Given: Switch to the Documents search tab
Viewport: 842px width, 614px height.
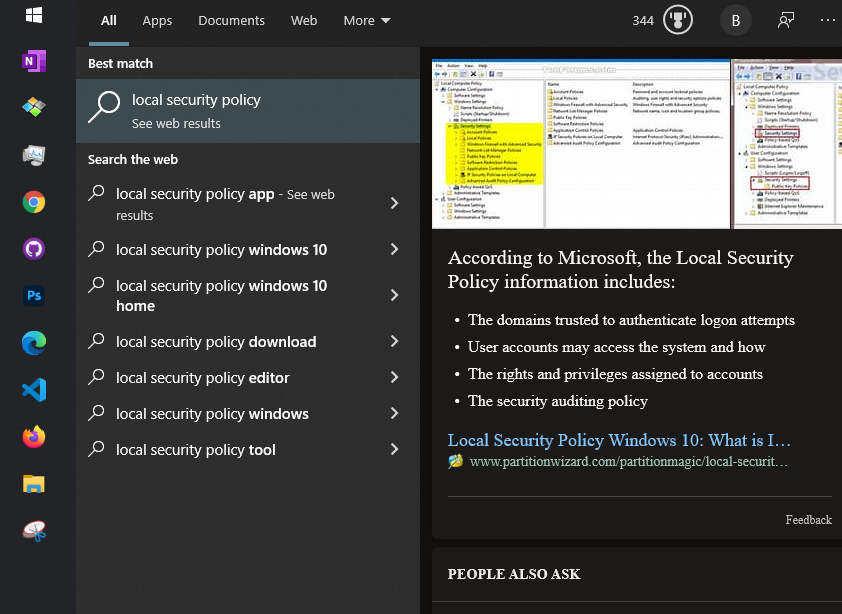Looking at the screenshot, I should pos(231,20).
